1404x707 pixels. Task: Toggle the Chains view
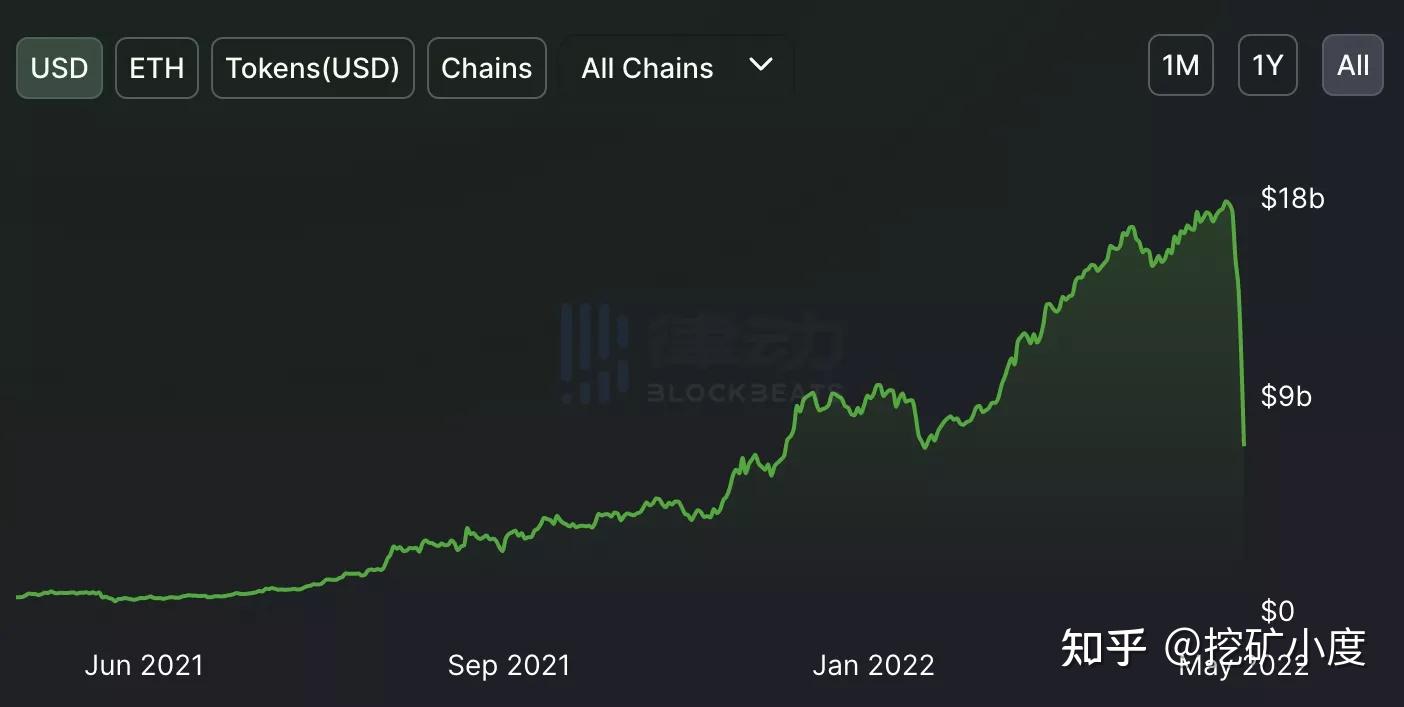tap(487, 68)
